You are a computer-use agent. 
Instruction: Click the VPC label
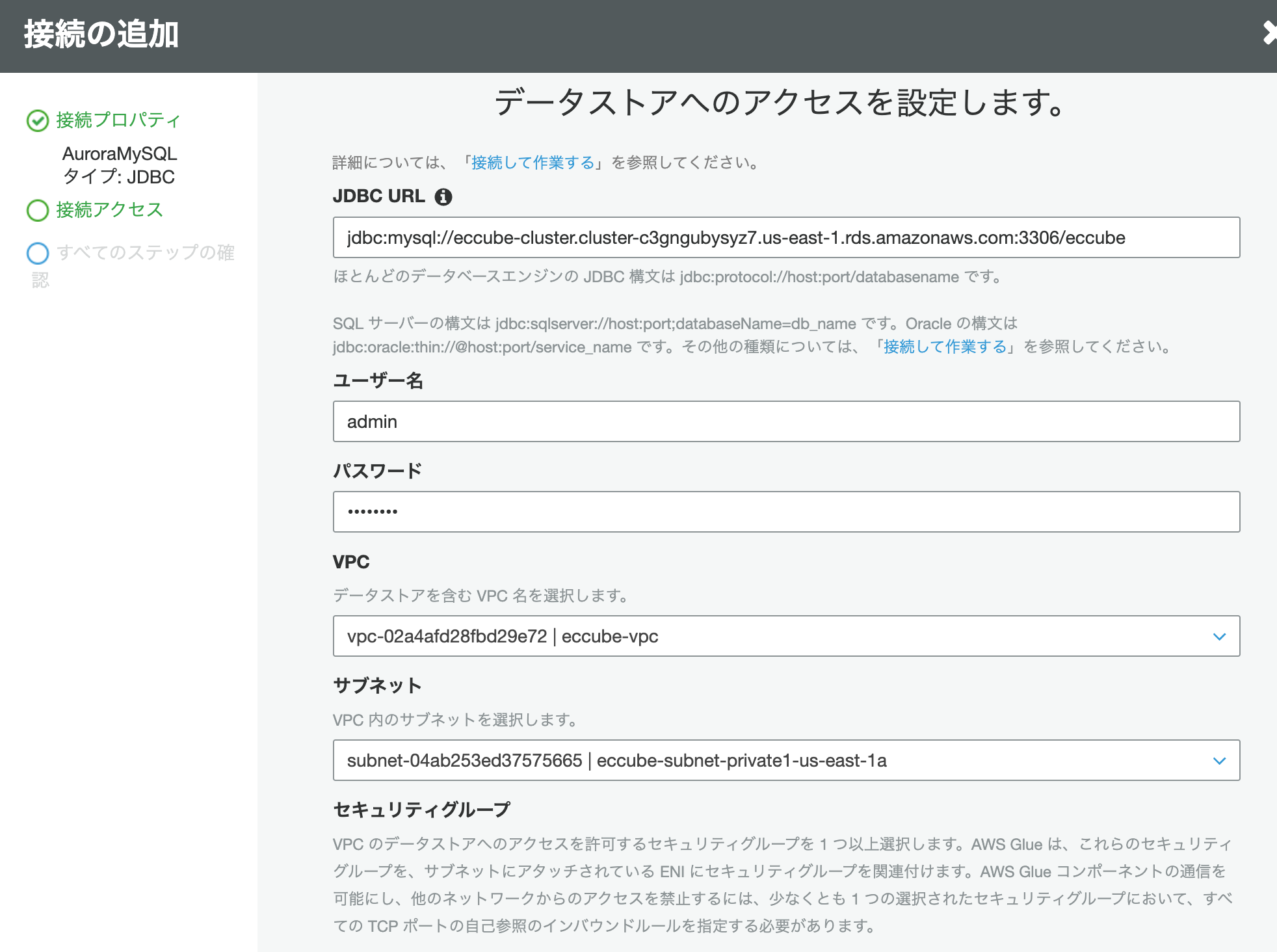[x=351, y=562]
